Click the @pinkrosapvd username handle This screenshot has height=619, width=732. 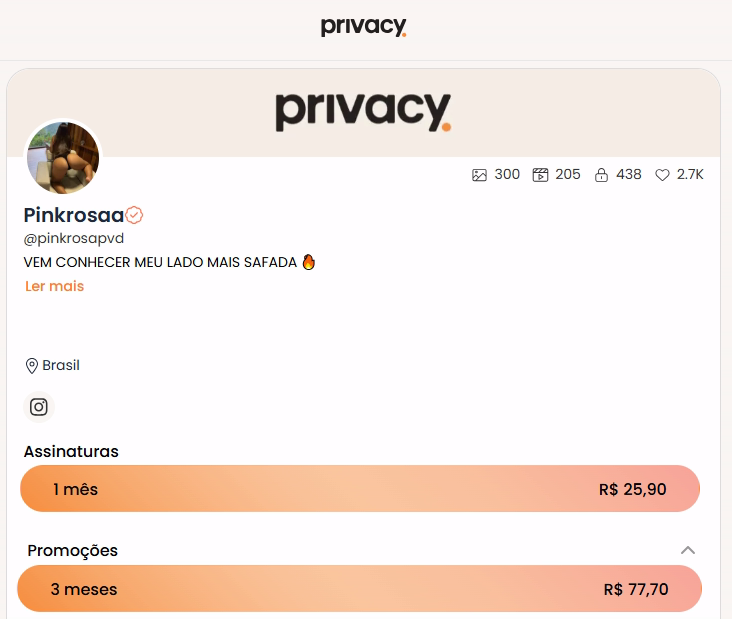point(74,239)
